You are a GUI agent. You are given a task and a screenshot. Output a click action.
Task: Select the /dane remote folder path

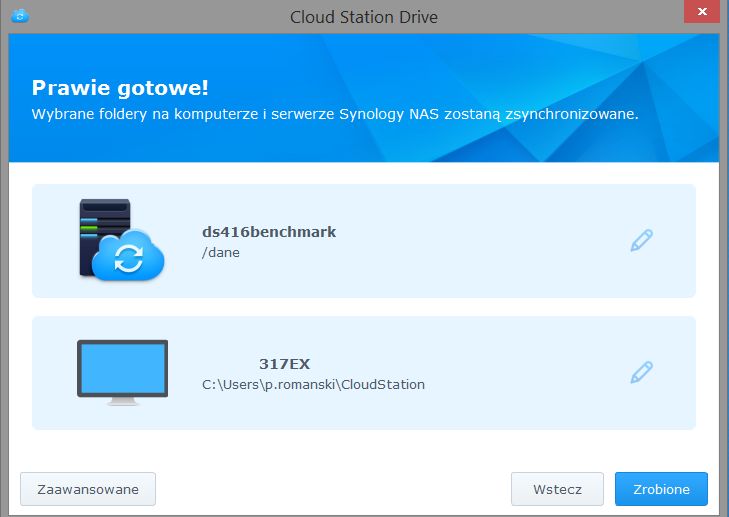click(221, 252)
